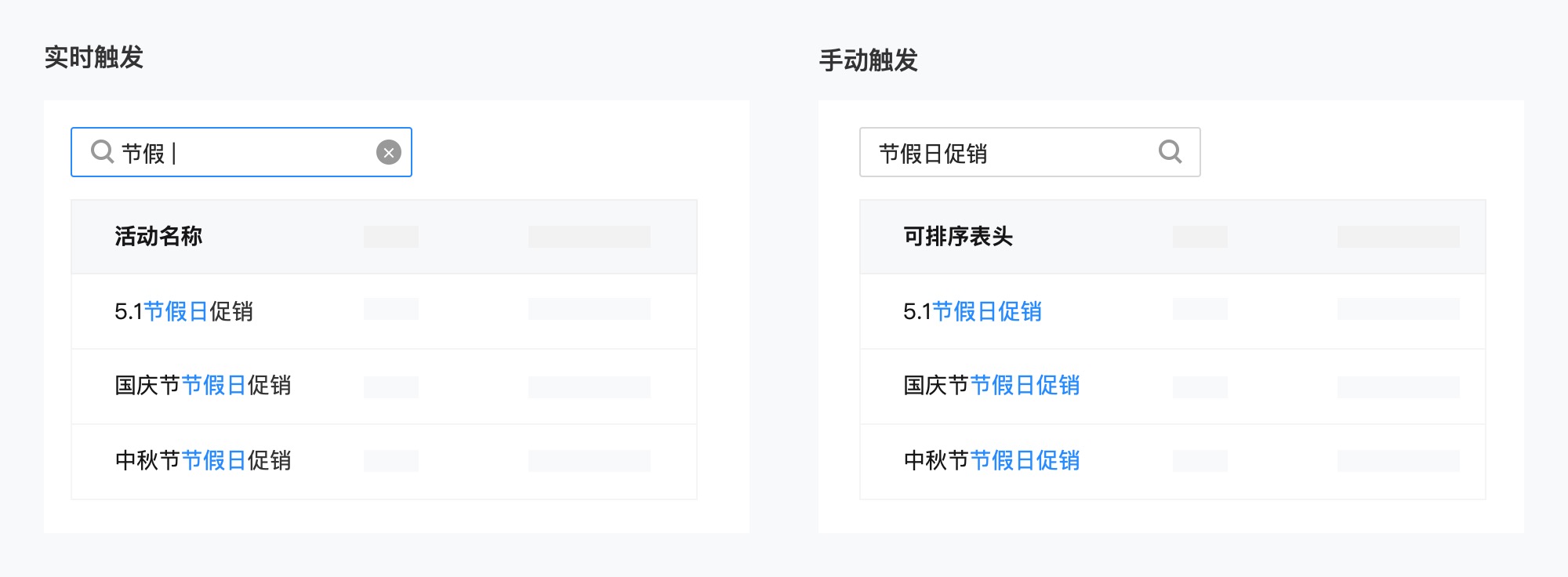Open 5.1节假日促销 in the right table

(972, 311)
